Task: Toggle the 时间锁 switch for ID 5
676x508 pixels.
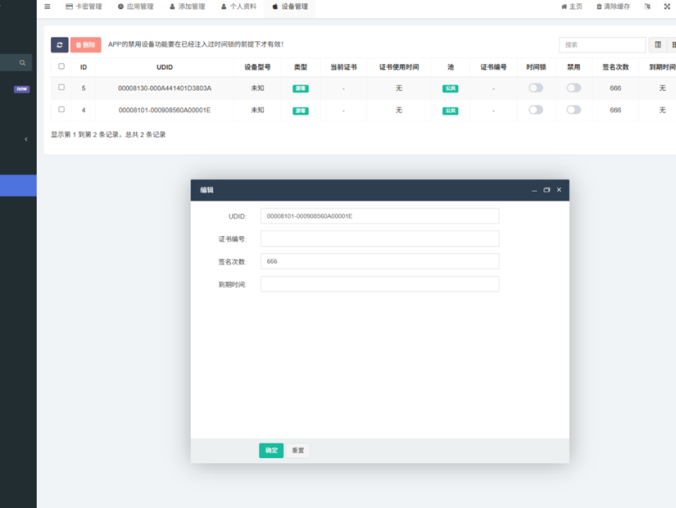Action: (x=536, y=88)
